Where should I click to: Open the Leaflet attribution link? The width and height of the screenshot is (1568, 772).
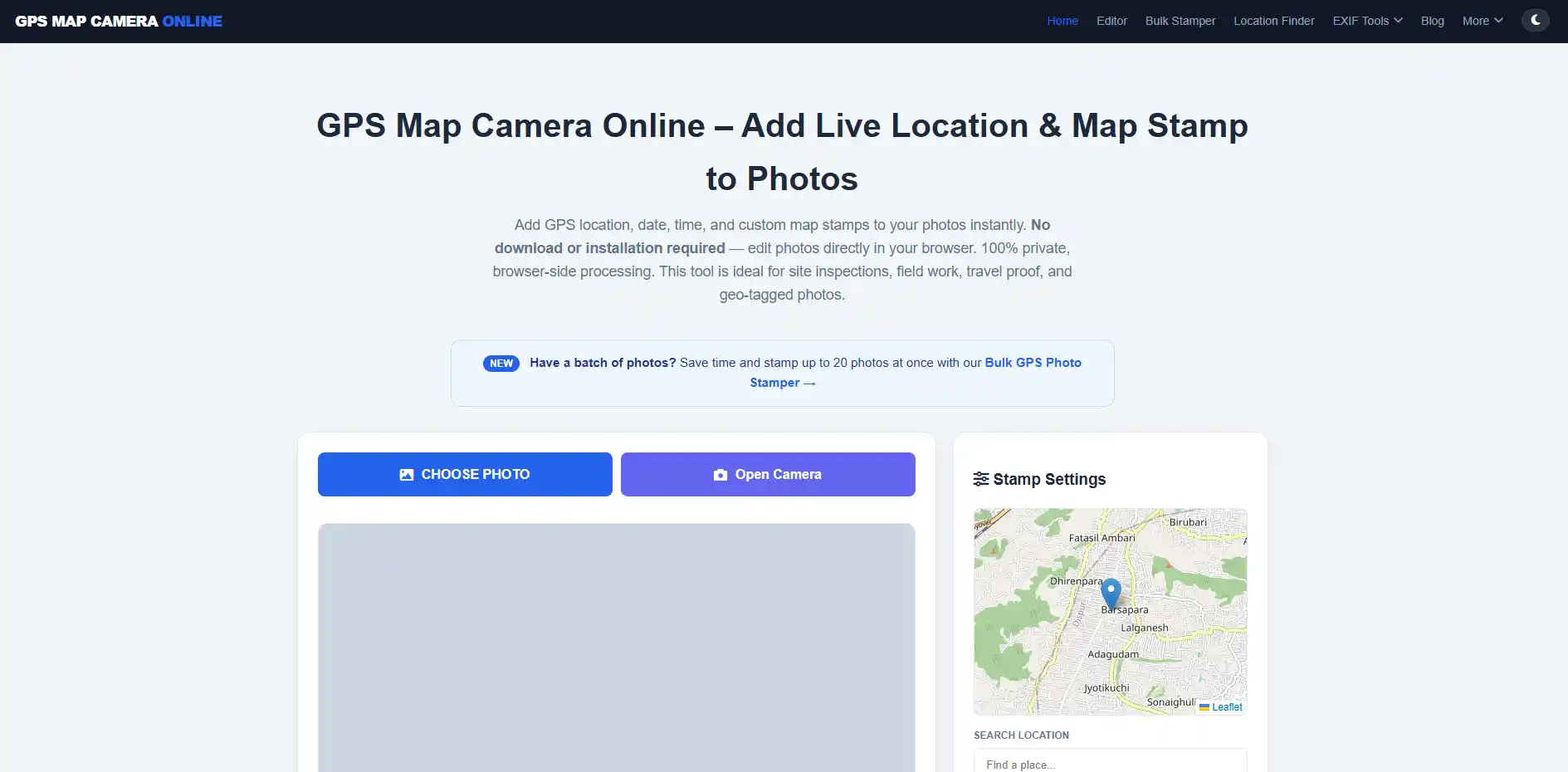(1227, 707)
